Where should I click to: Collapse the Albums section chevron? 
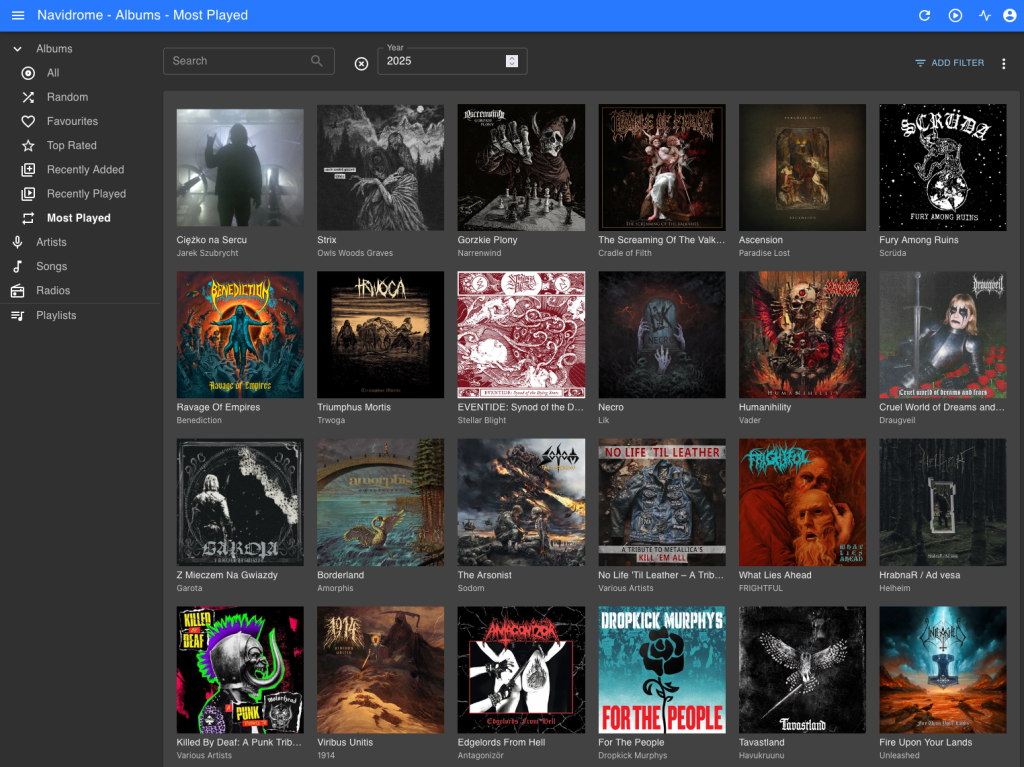pyautogui.click(x=17, y=49)
